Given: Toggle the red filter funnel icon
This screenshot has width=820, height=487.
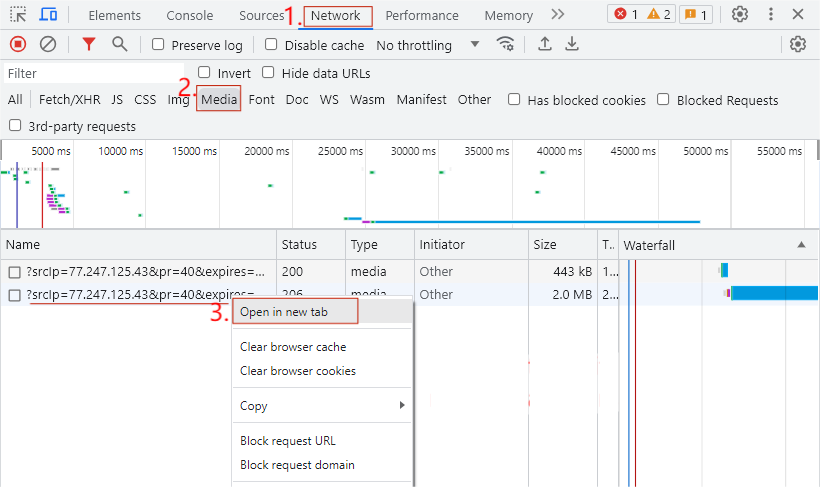Looking at the screenshot, I should (89, 44).
